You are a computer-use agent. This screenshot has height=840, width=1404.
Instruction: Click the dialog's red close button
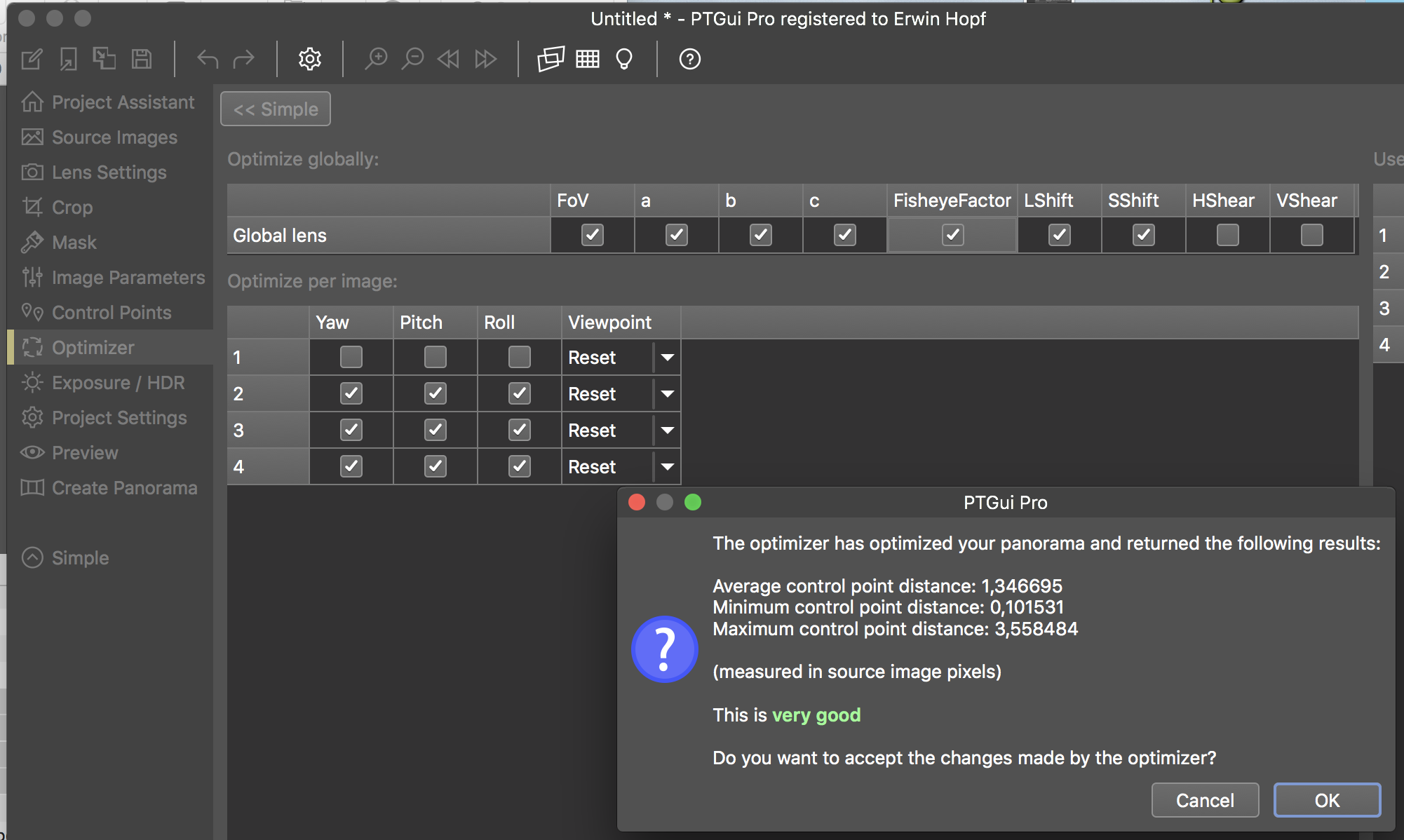(637, 502)
